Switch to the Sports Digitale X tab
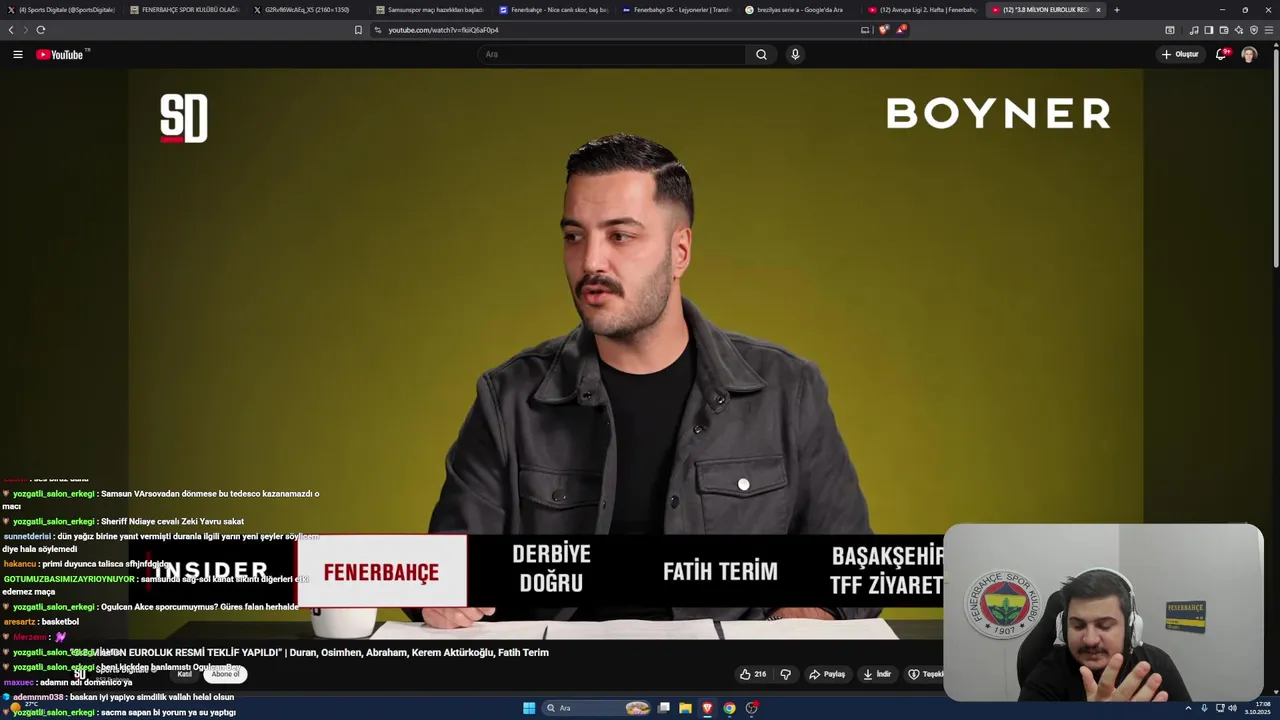Image resolution: width=1280 pixels, height=720 pixels. 62,10
